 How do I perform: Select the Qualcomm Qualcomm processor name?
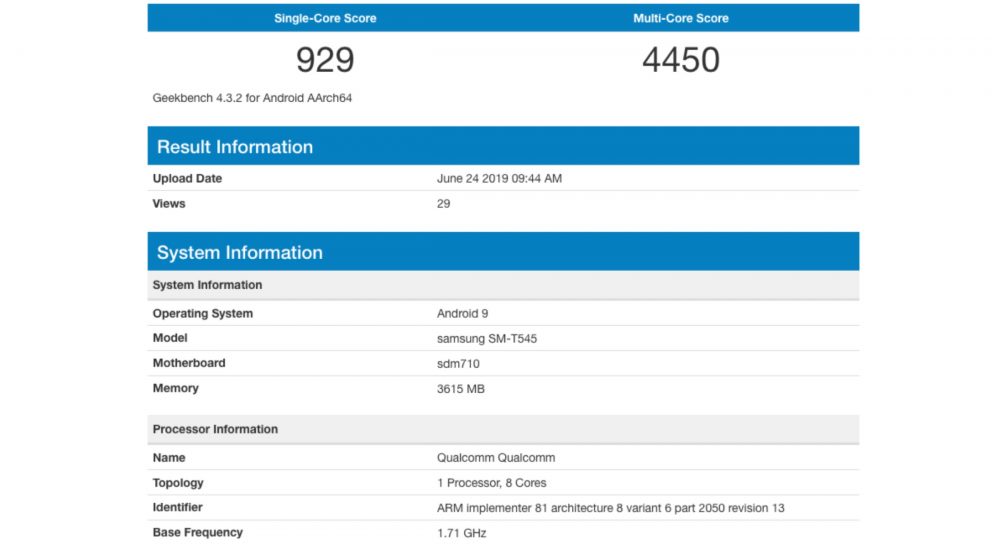496,458
